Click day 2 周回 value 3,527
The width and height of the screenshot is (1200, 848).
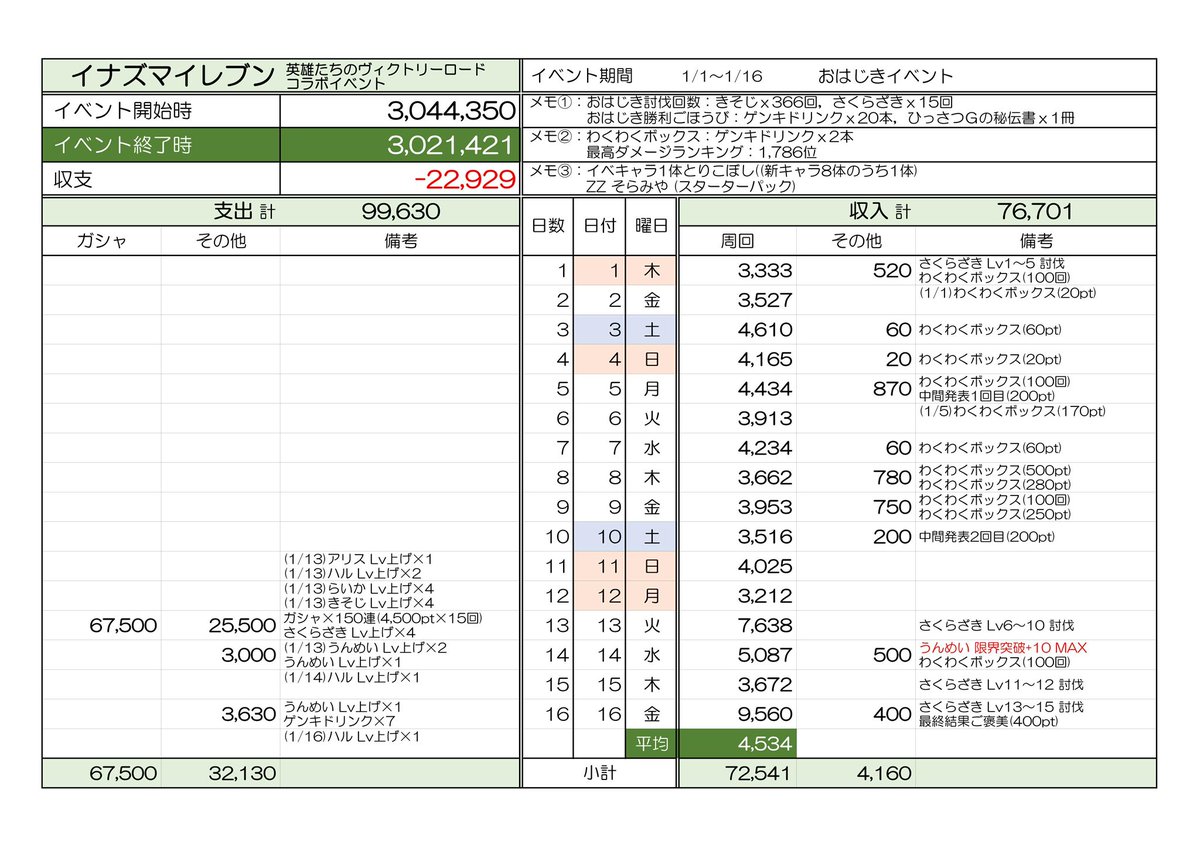765,300
